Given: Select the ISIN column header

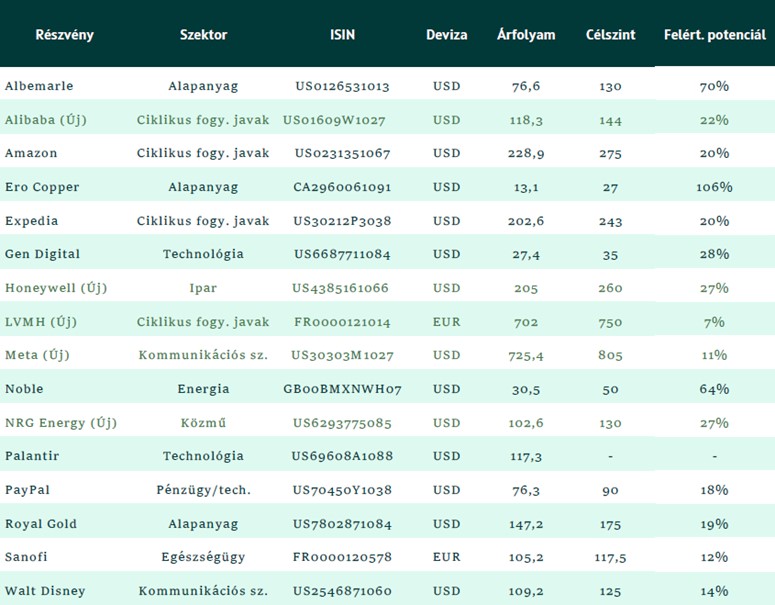Looking at the screenshot, I should [x=342, y=35].
